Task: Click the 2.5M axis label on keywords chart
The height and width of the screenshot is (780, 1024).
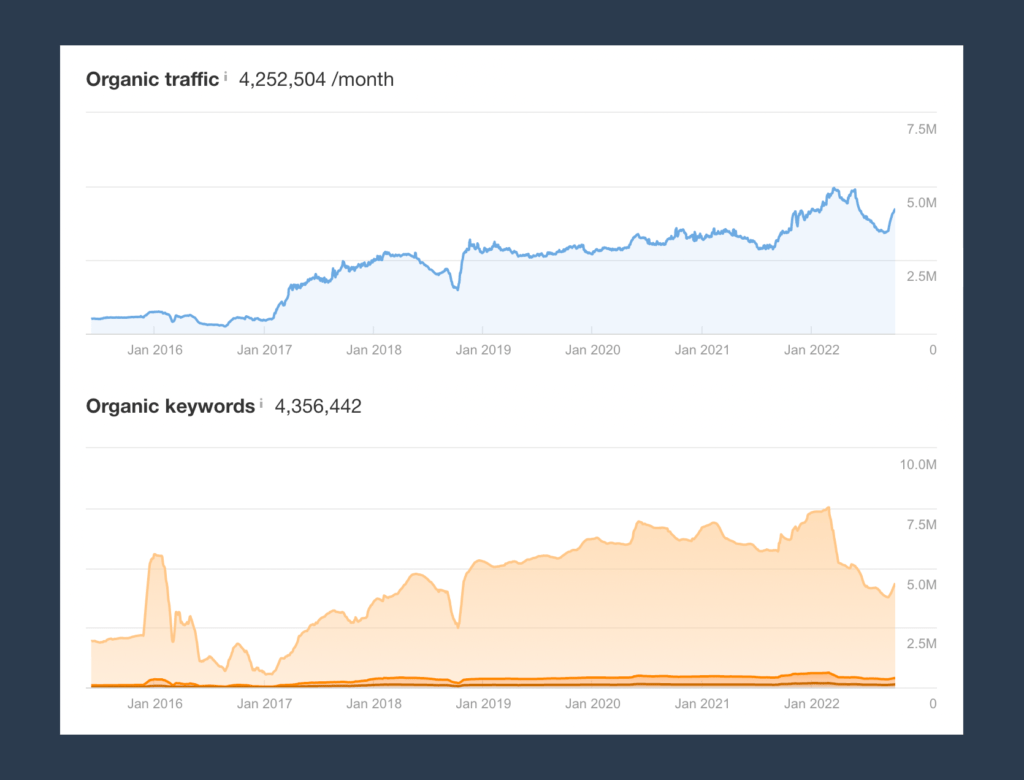Action: (921, 643)
